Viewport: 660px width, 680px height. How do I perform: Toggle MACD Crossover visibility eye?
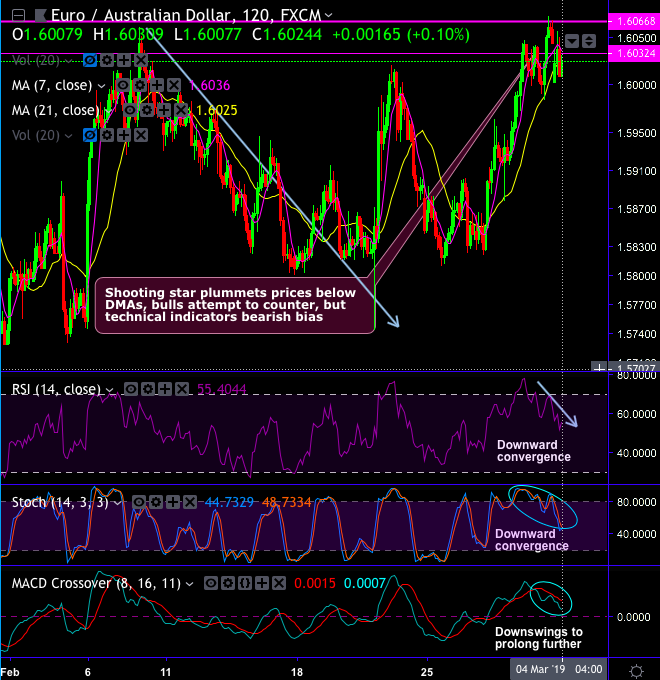coord(211,583)
